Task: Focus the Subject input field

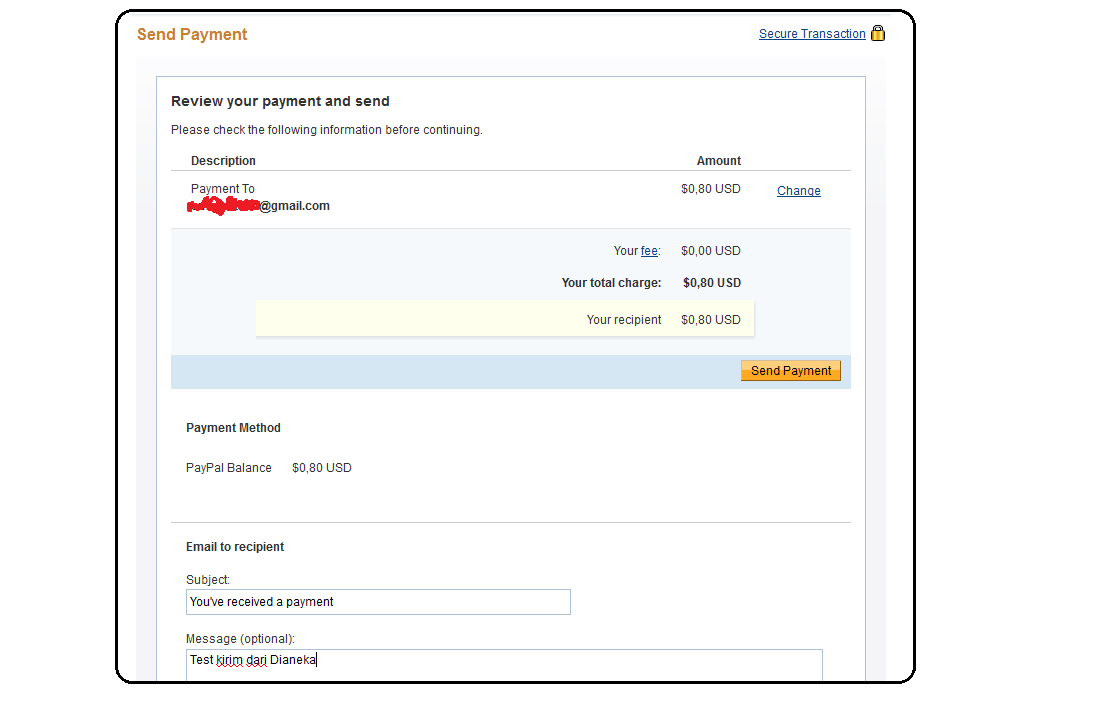Action: click(x=378, y=602)
